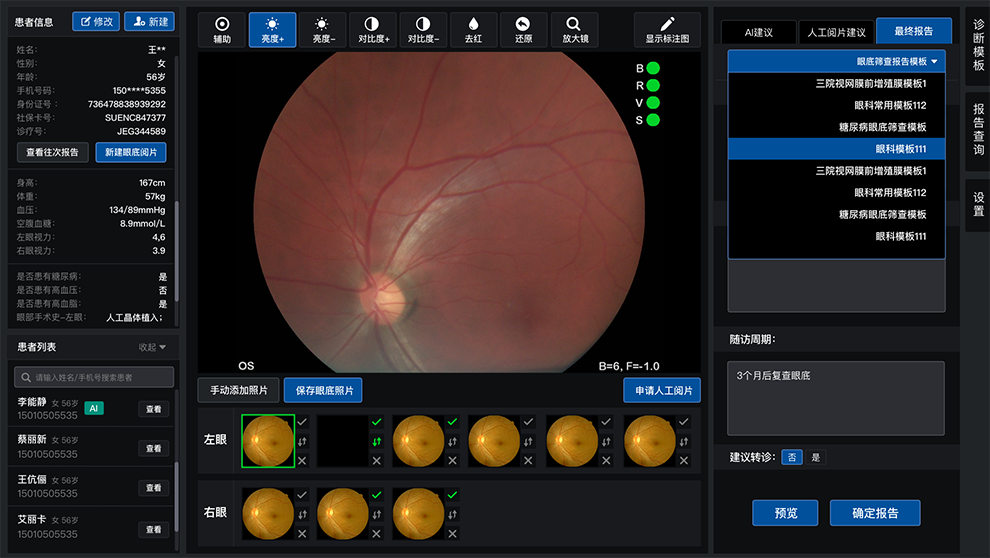Click the 亮度+ brightness increase tool
This screenshot has width=990, height=558.
pos(272,30)
